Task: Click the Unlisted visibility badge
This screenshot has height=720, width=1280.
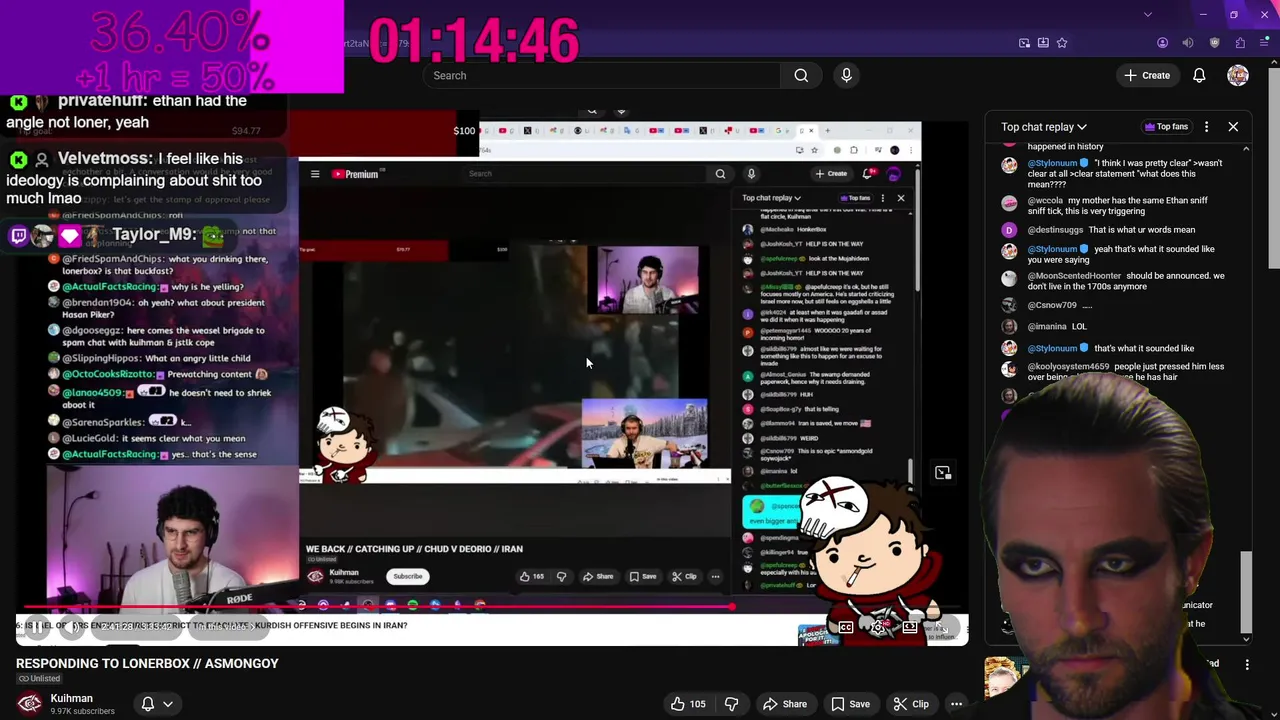Action: (x=39, y=679)
